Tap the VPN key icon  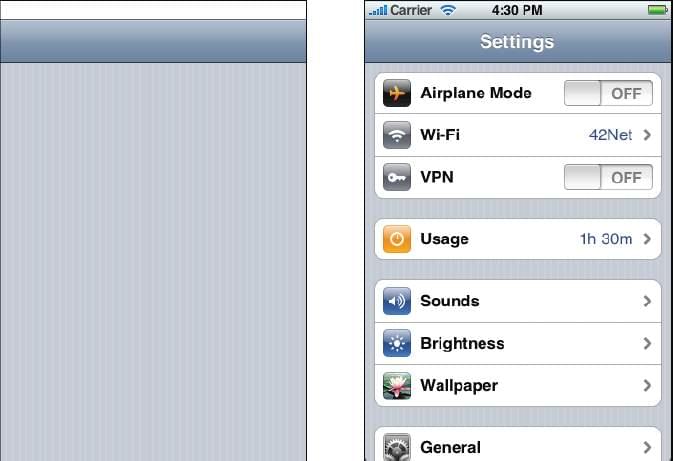(x=397, y=177)
